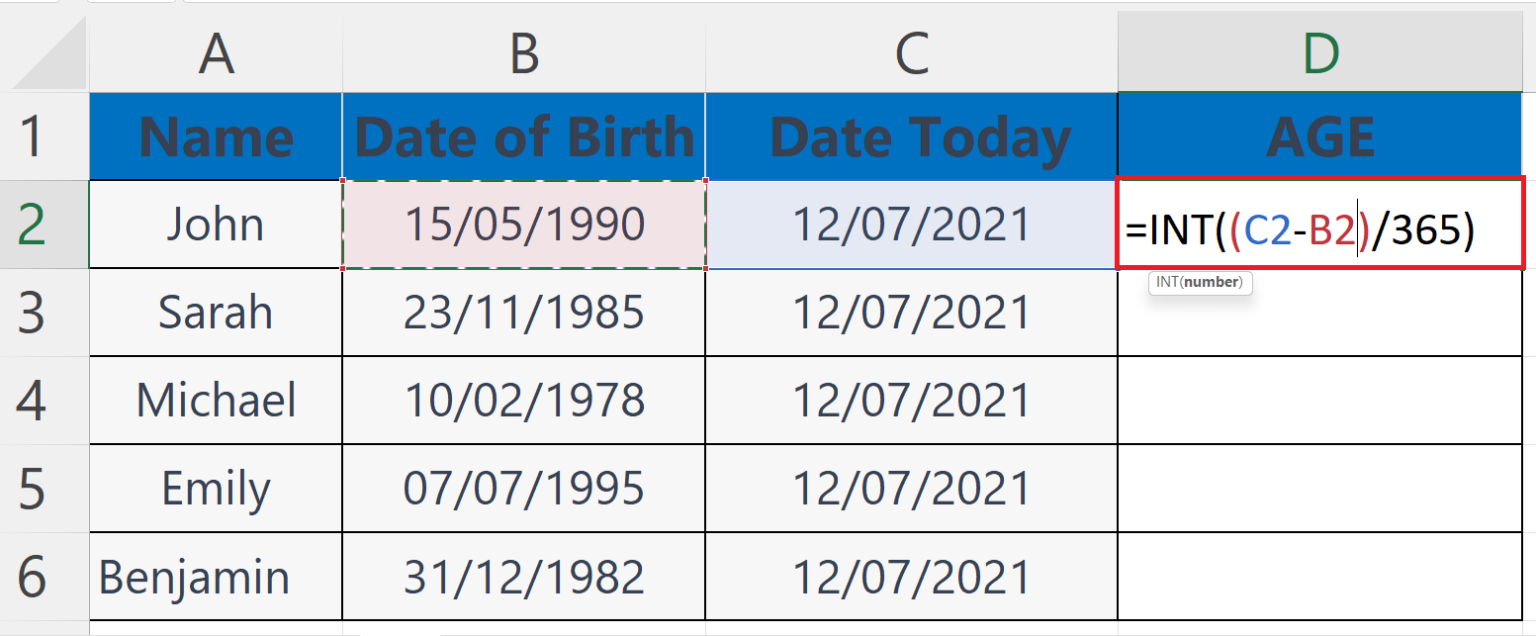Click the Date Today header cell
Screen dimensions: 1536x636
pos(910,135)
